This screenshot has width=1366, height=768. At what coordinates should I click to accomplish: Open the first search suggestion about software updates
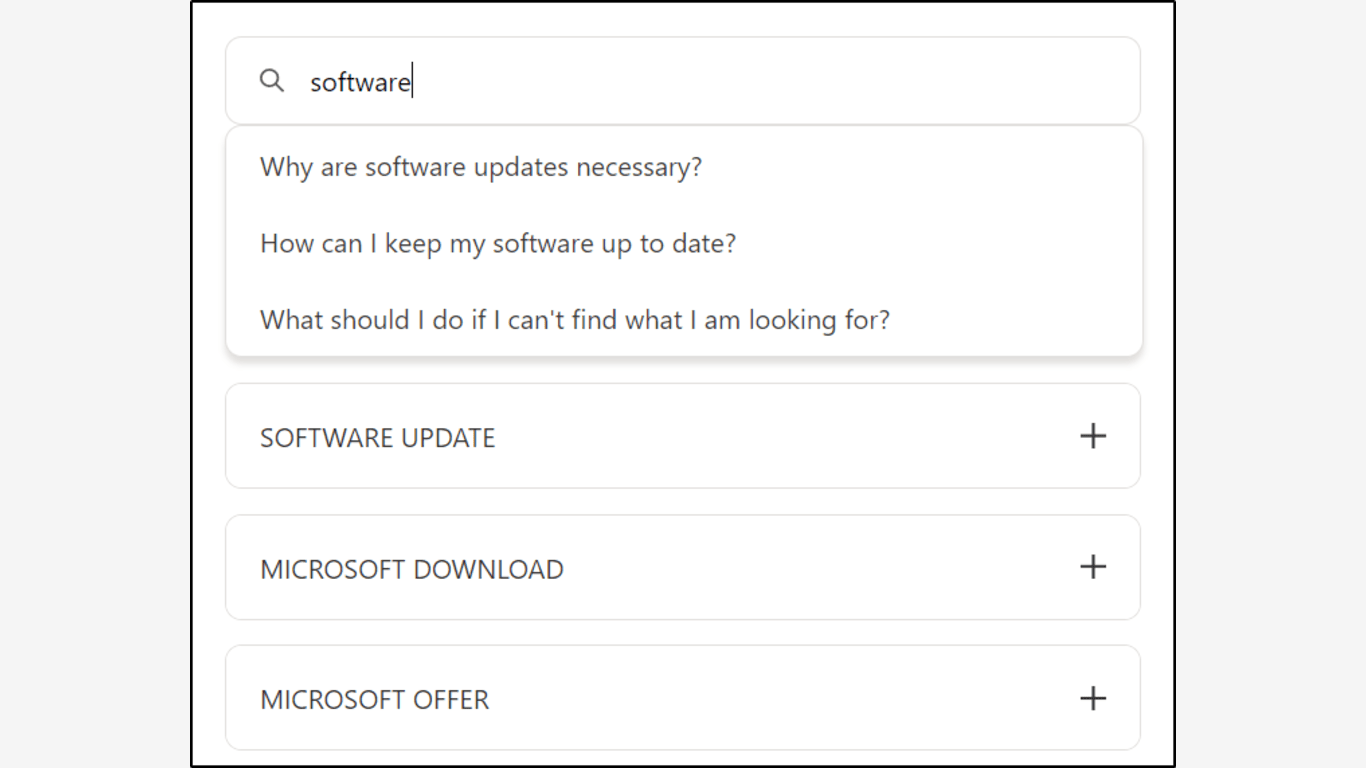coord(481,167)
